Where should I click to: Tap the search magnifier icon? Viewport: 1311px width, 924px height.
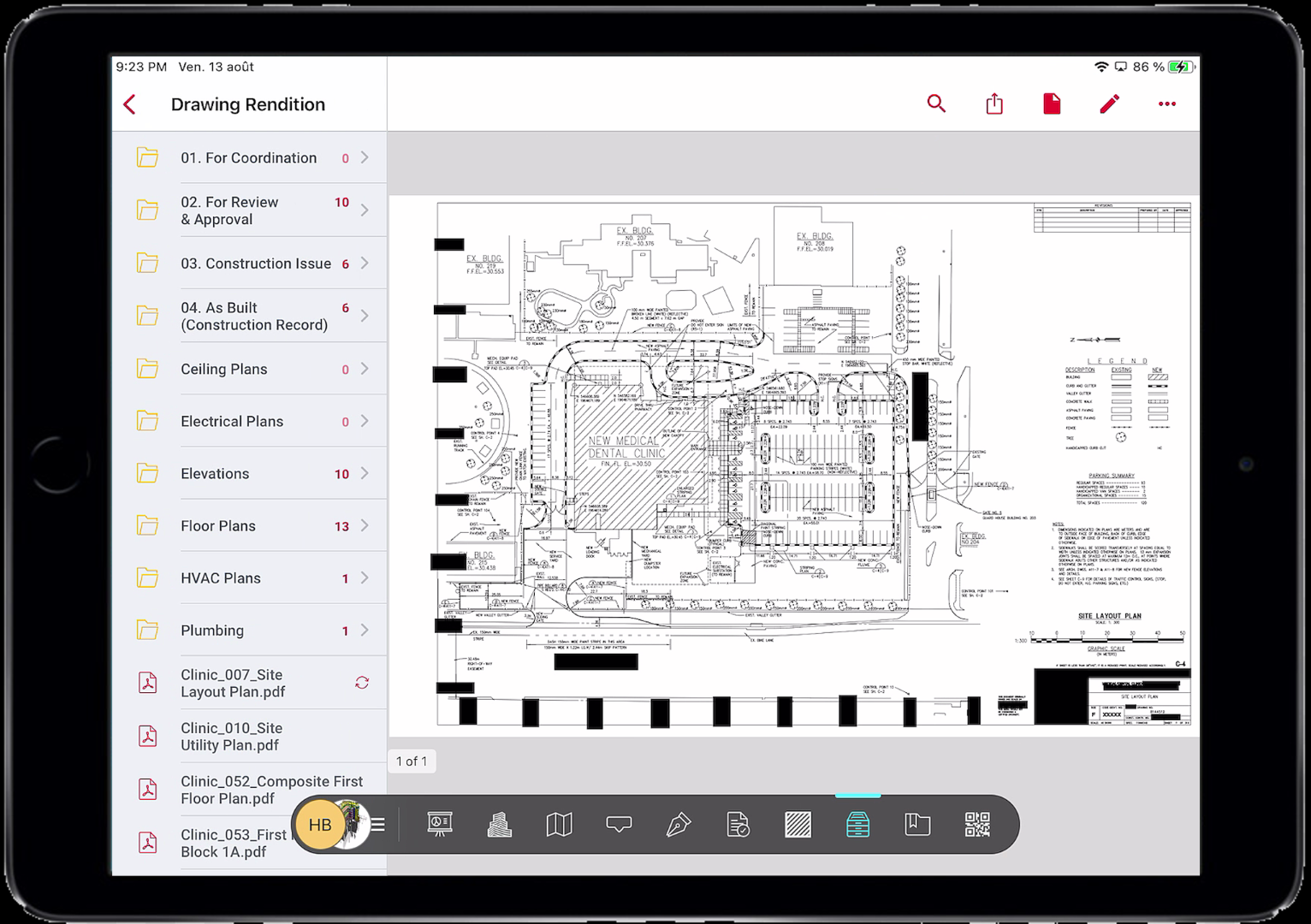pos(936,104)
